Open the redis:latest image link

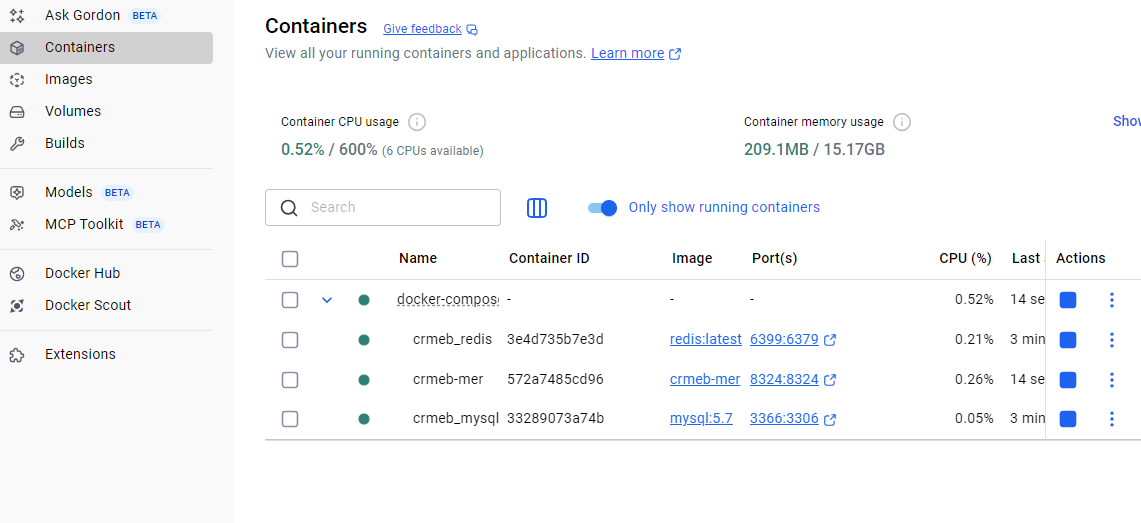tap(706, 339)
